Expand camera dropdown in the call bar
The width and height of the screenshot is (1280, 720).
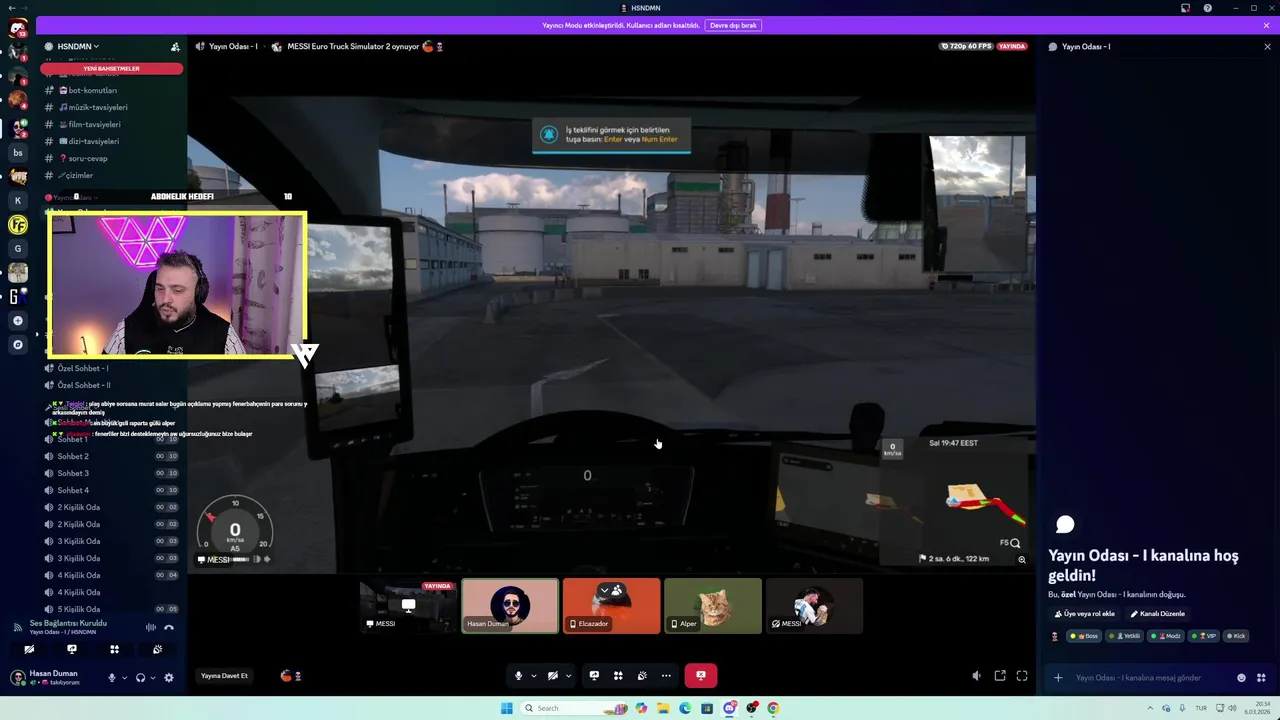(568, 676)
